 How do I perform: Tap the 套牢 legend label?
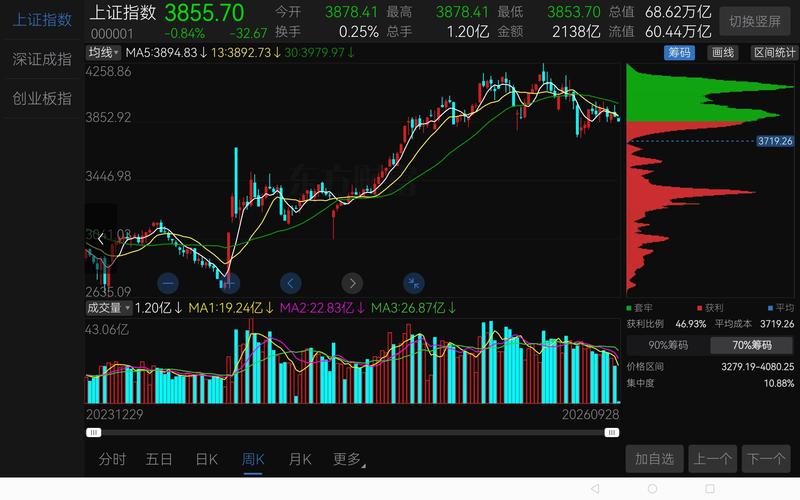pyautogui.click(x=643, y=308)
